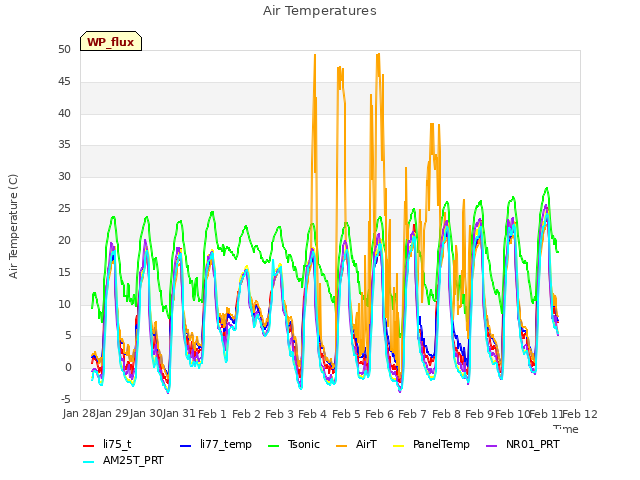Click the 30 y-axis tick label
Image resolution: width=640 pixels, height=480 pixels.
[64, 177]
